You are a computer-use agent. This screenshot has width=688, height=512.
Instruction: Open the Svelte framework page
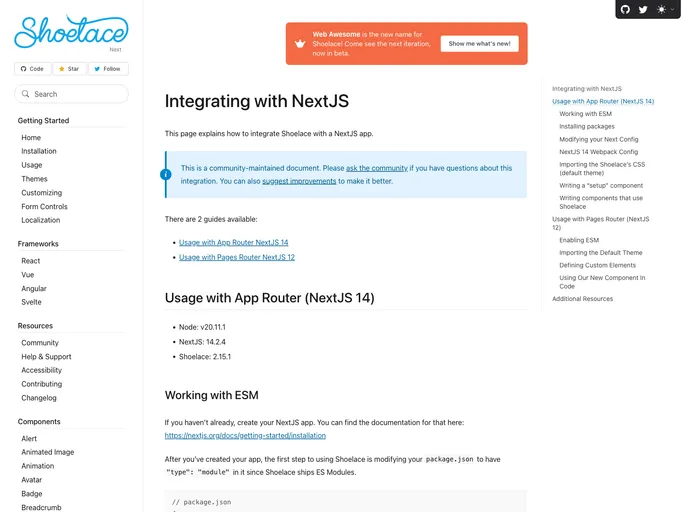(x=32, y=302)
